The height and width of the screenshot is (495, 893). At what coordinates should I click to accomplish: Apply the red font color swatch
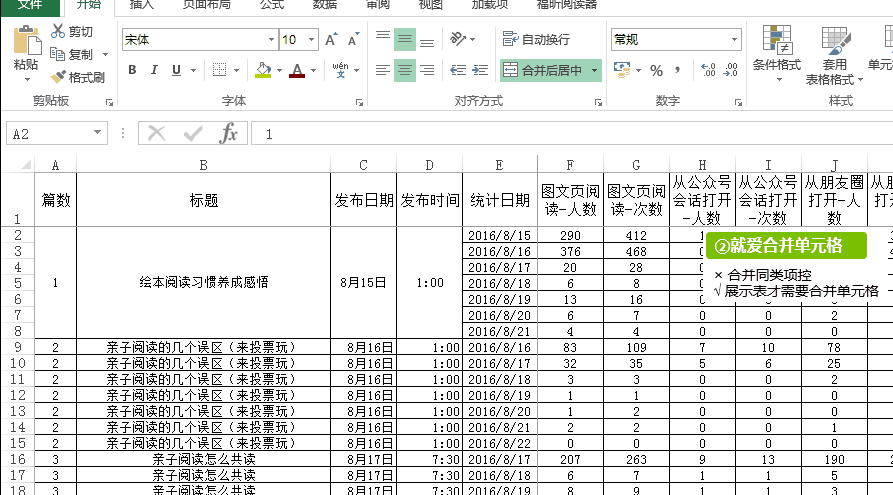click(296, 70)
